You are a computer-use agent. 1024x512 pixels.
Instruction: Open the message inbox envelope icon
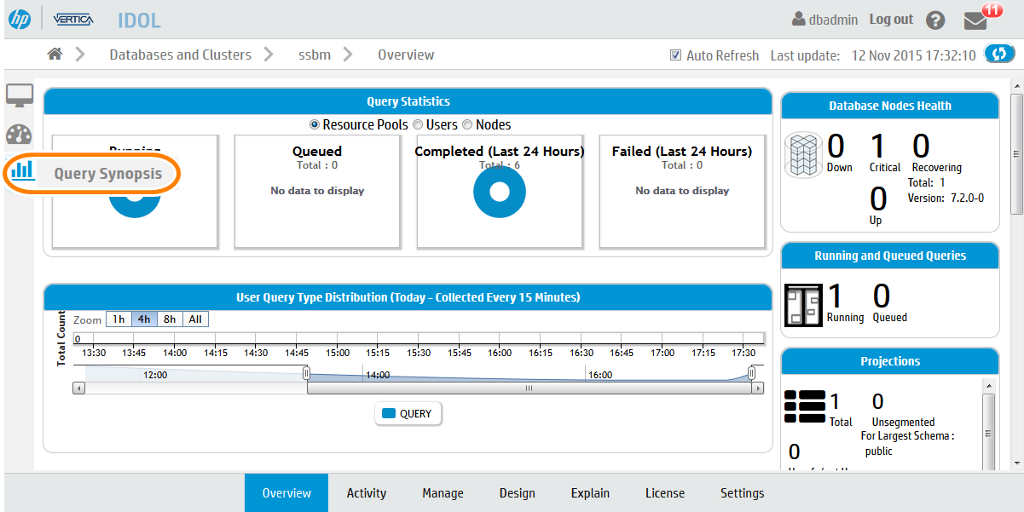(x=975, y=20)
